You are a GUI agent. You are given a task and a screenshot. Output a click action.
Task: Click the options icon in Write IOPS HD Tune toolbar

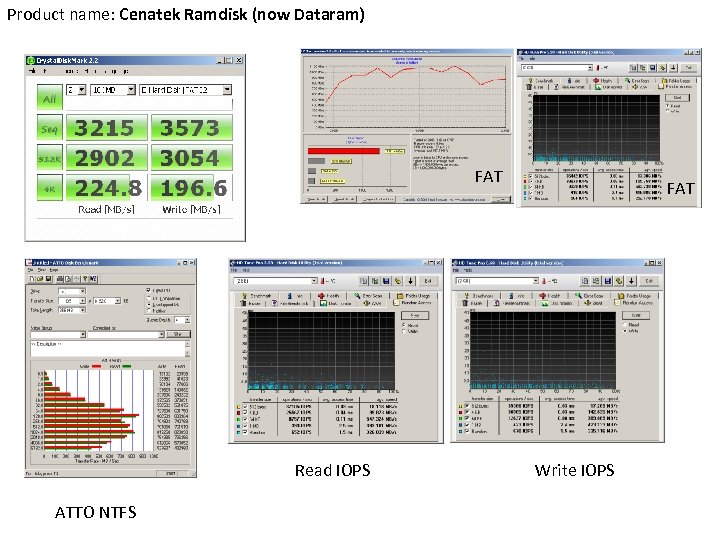coord(619,281)
